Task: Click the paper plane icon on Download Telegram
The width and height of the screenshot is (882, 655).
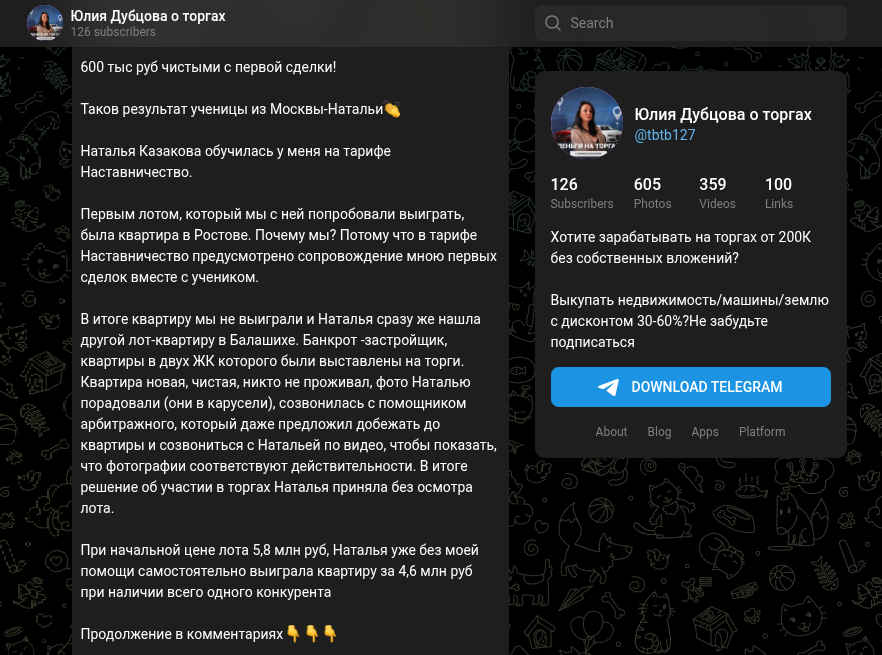Action: (x=608, y=387)
